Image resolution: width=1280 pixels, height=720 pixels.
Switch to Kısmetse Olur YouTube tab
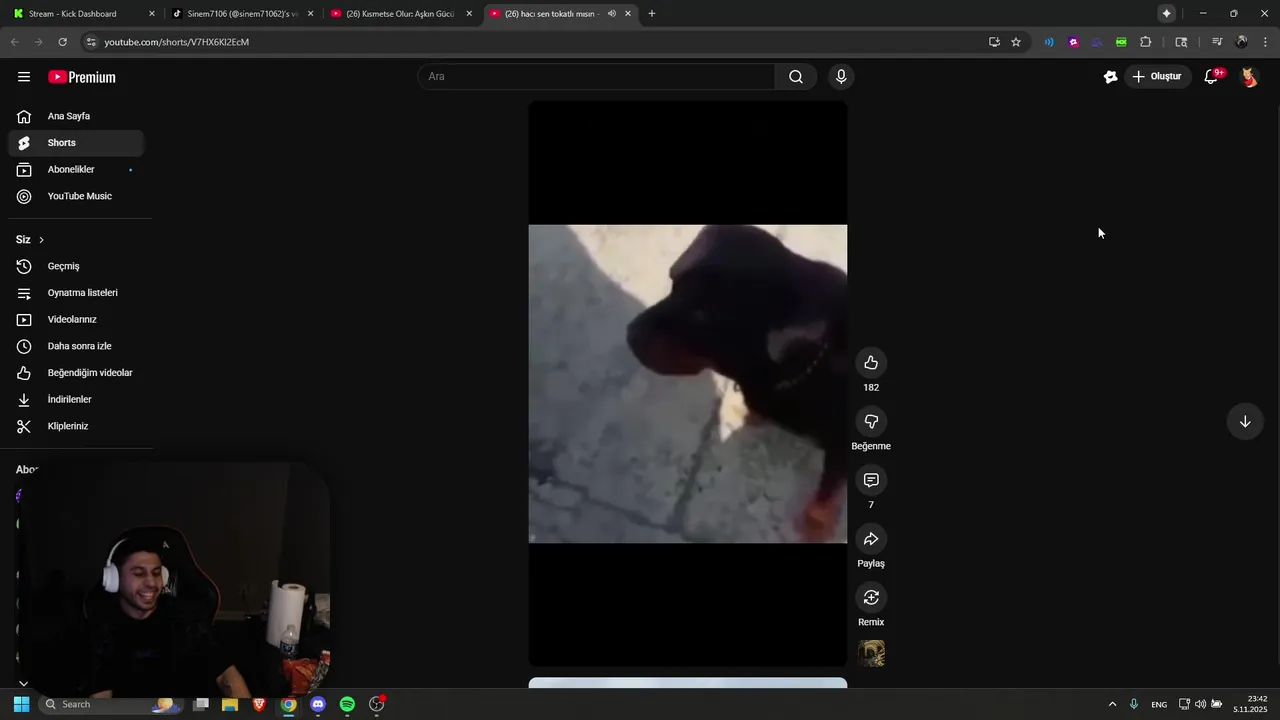click(x=401, y=14)
